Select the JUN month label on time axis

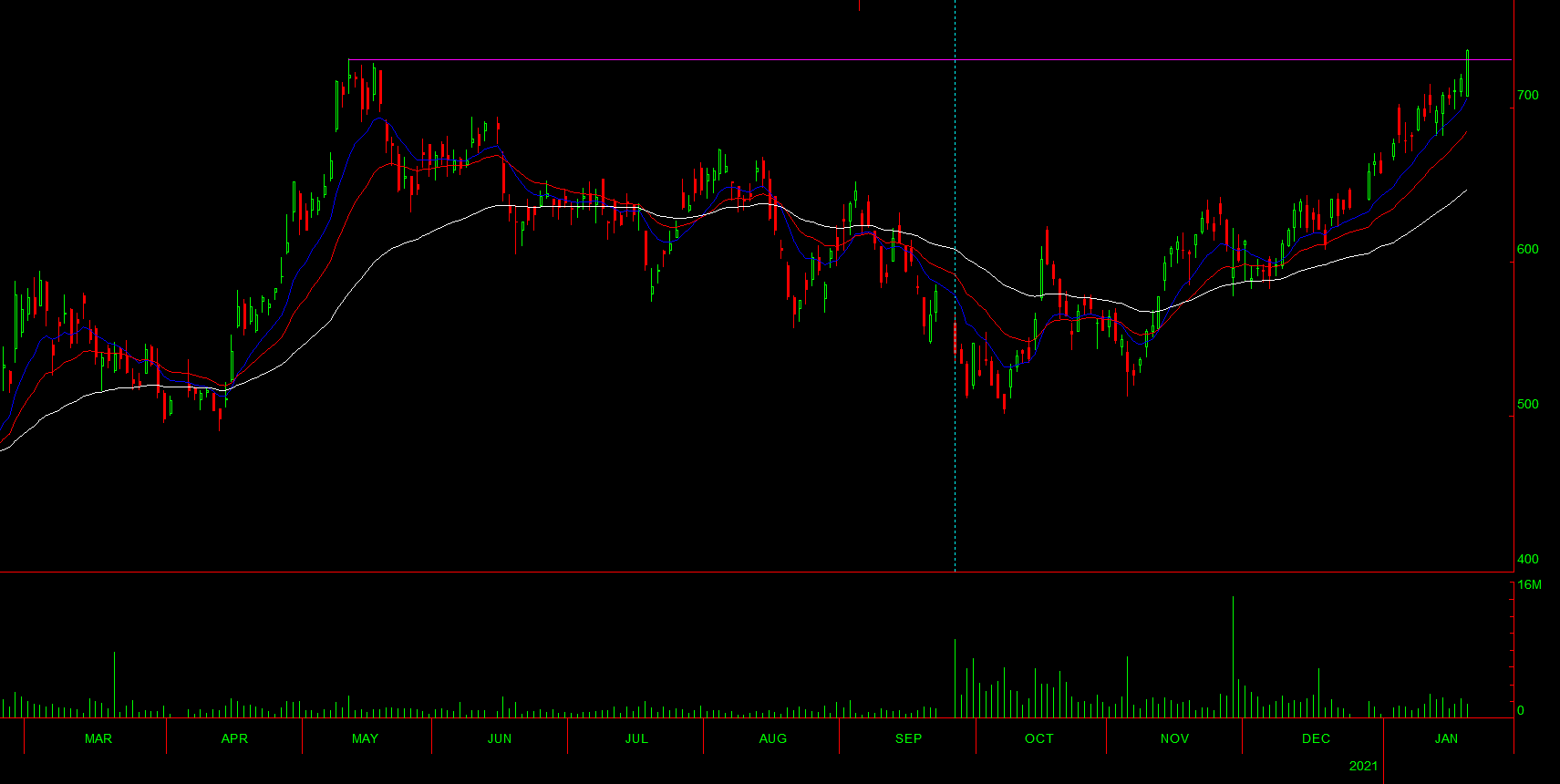(500, 738)
